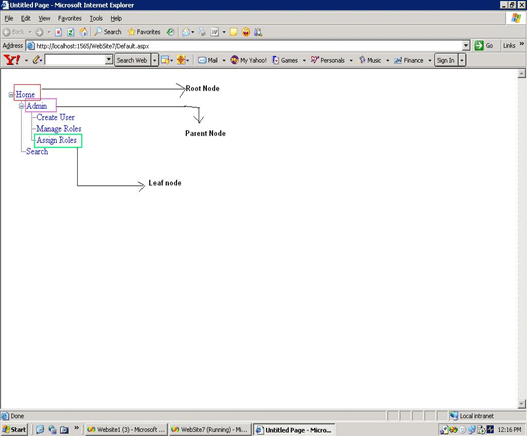527x436 pixels.
Task: Open Yahoo Music toolbar item
Action: point(370,60)
